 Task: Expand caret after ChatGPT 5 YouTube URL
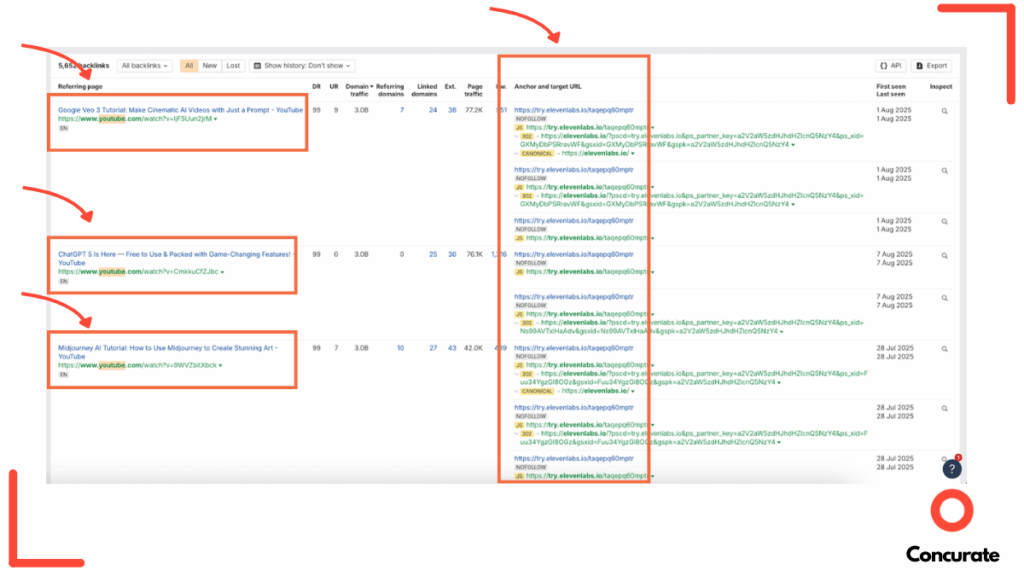coord(222,272)
